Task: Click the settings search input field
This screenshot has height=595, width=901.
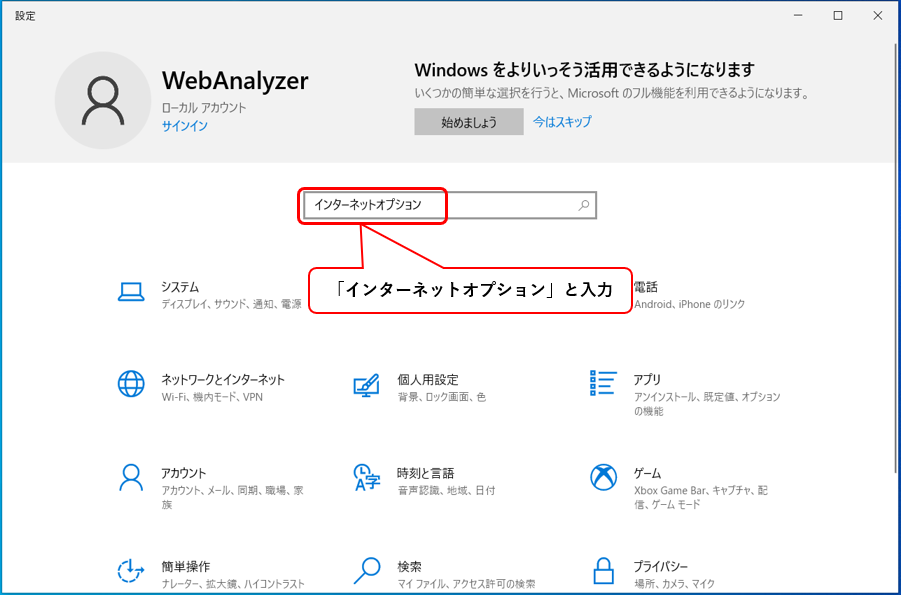Action: tap(450, 205)
